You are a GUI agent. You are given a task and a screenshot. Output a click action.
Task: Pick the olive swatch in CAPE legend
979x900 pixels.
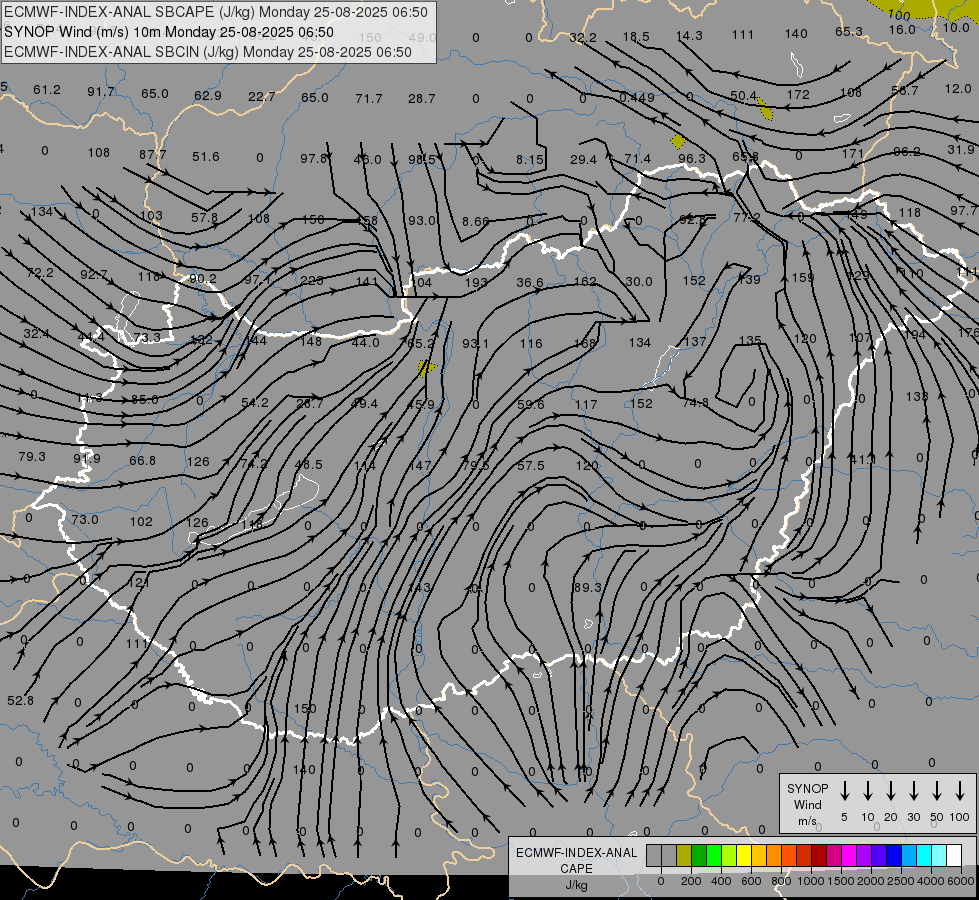[x=684, y=856]
